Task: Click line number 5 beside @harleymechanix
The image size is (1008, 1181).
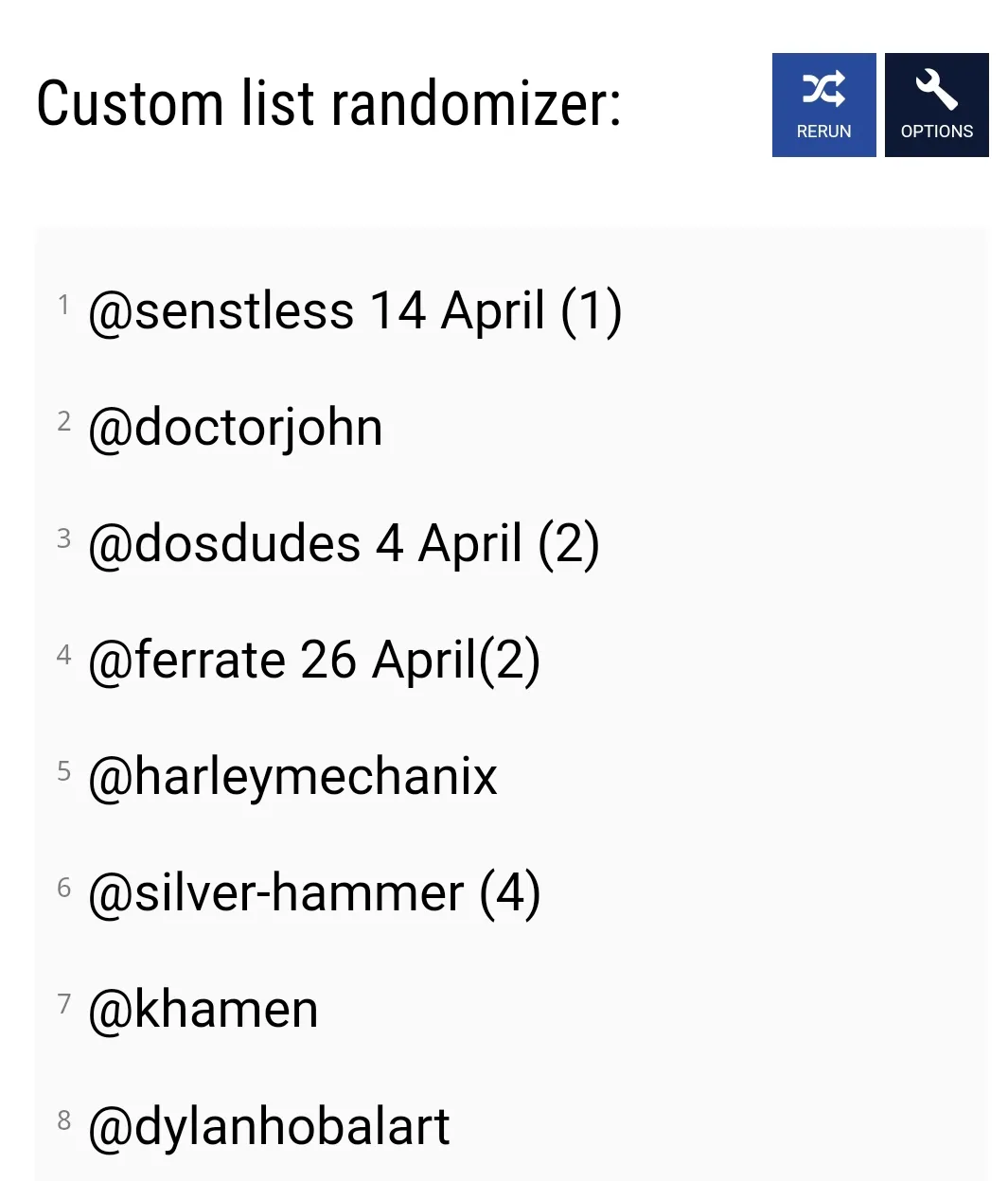Action: point(63,770)
